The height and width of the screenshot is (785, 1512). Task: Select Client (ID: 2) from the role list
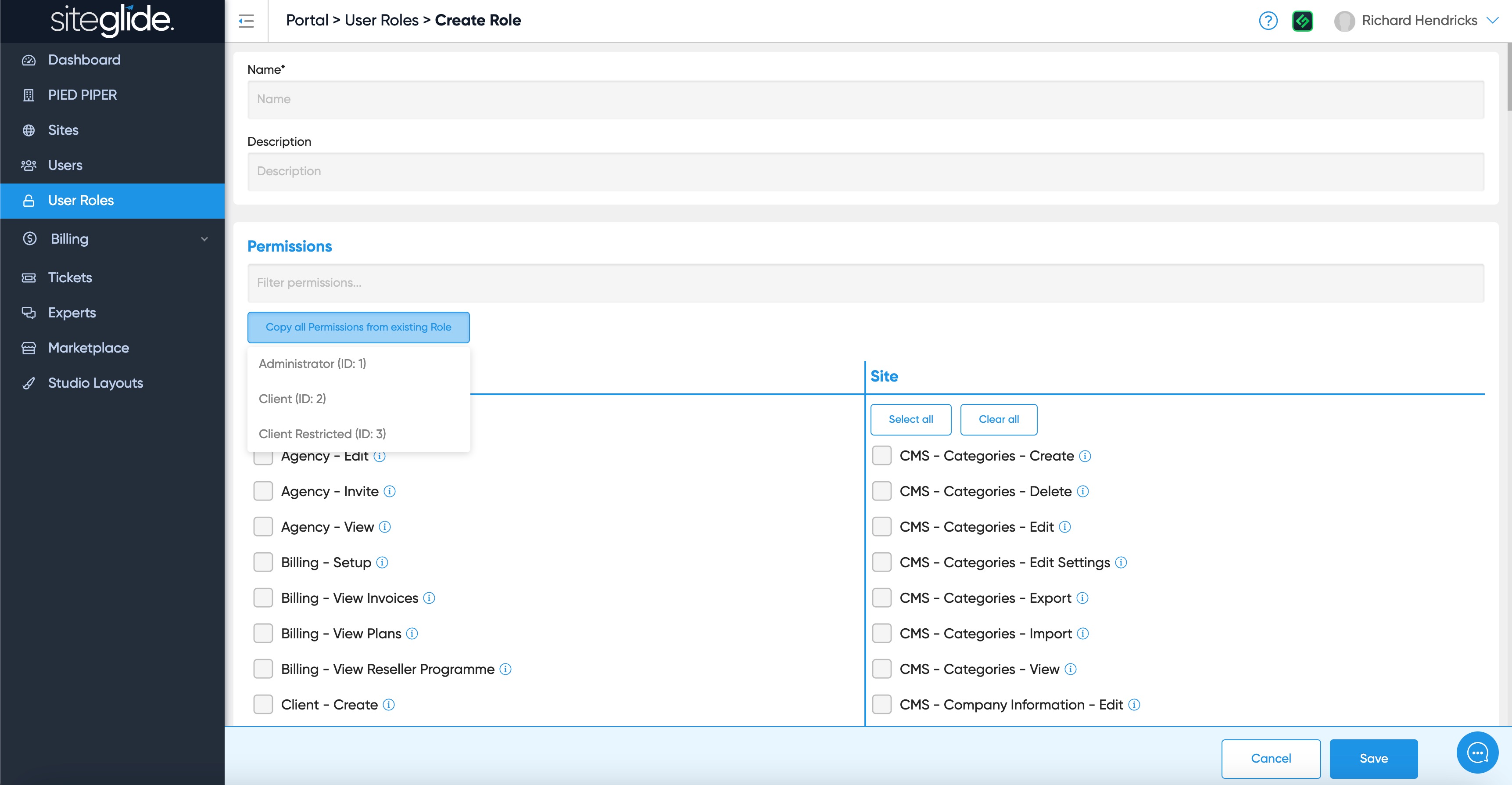coord(292,399)
